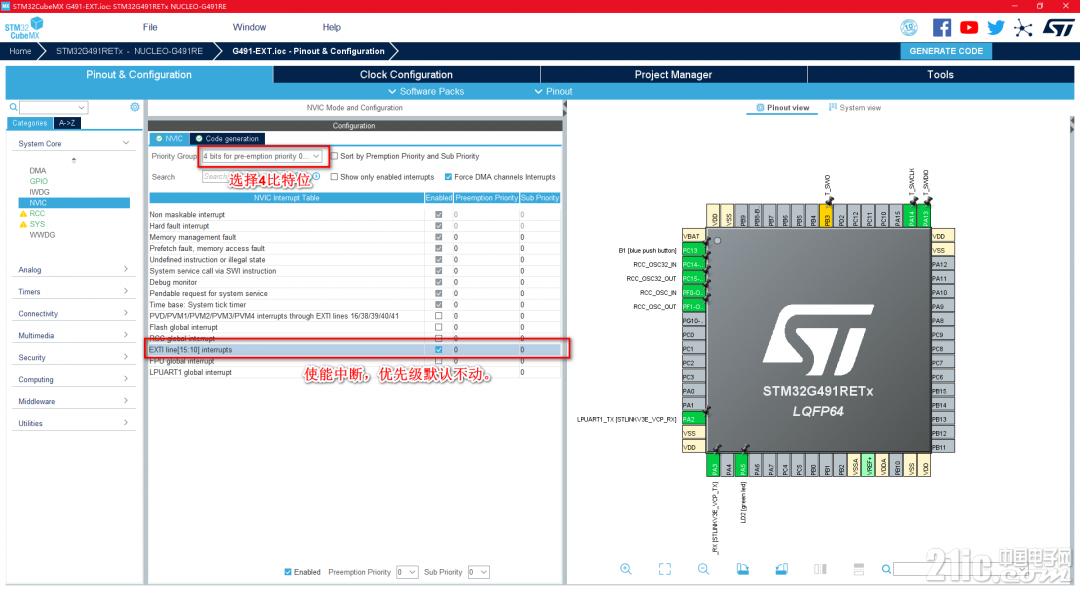The image size is (1080, 591).
Task: Switch to Project Manager tab
Action: pyautogui.click(x=673, y=74)
